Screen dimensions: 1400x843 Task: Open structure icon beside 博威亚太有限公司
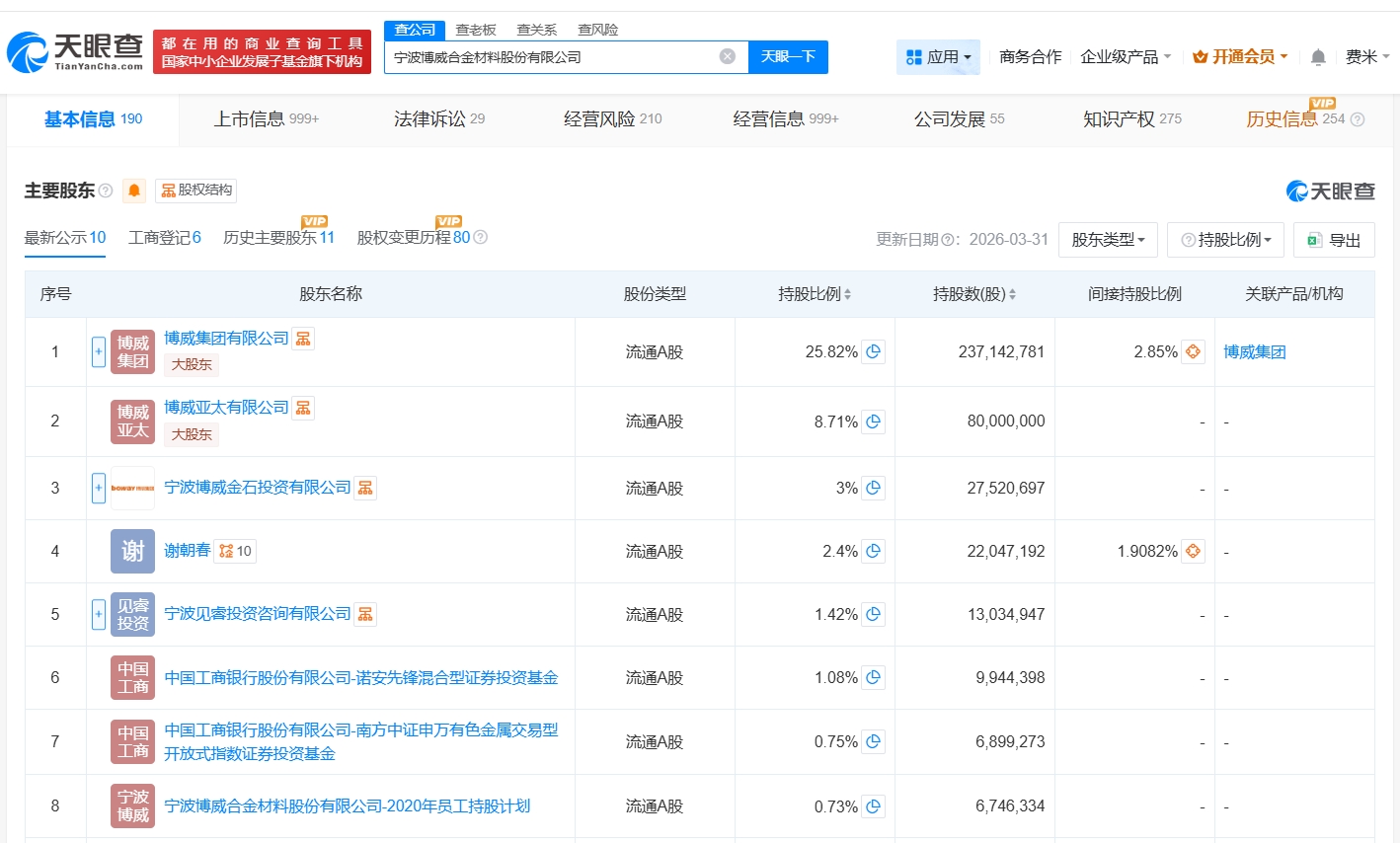pyautogui.click(x=303, y=408)
